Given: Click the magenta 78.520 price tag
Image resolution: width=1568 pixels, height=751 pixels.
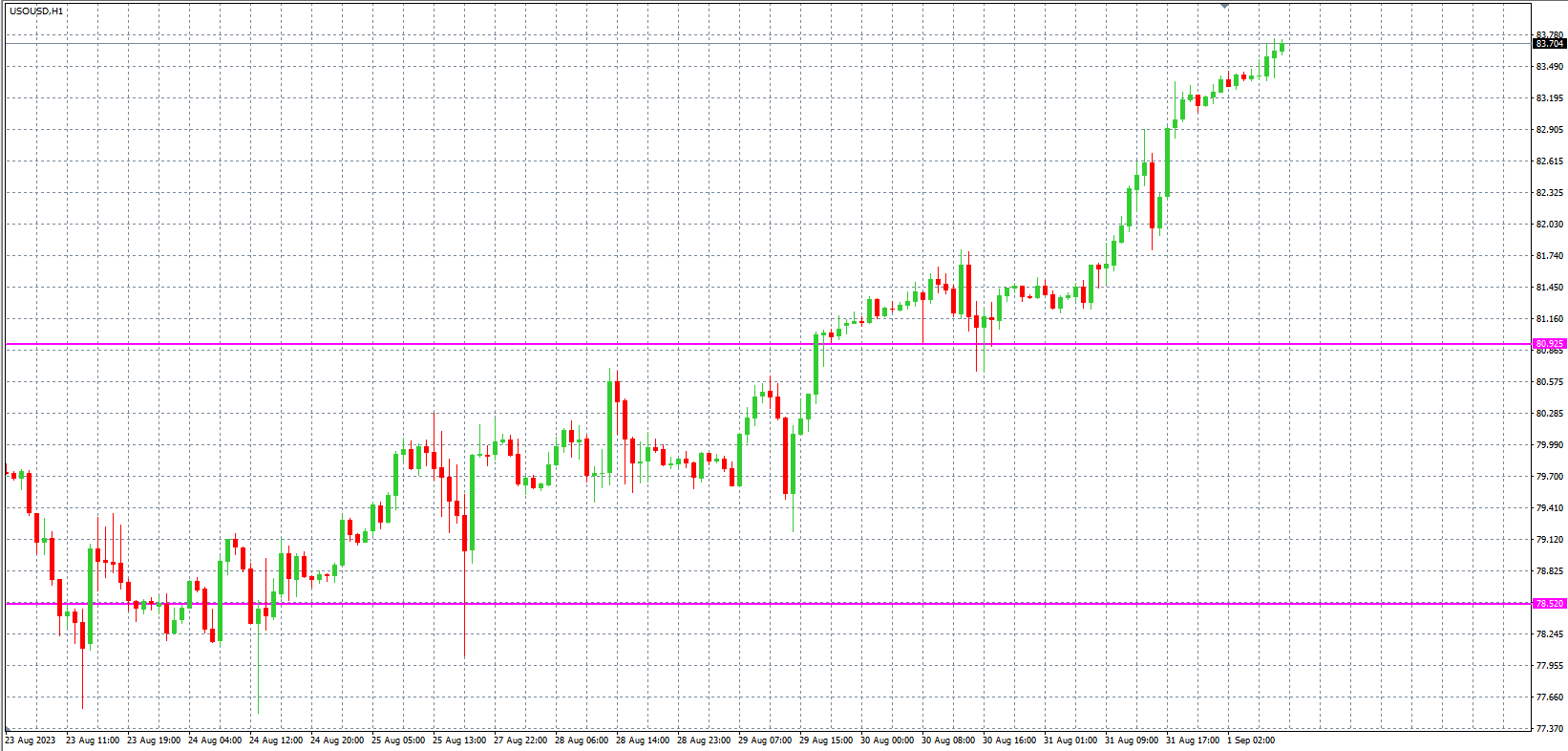Looking at the screenshot, I should pyautogui.click(x=1549, y=604).
